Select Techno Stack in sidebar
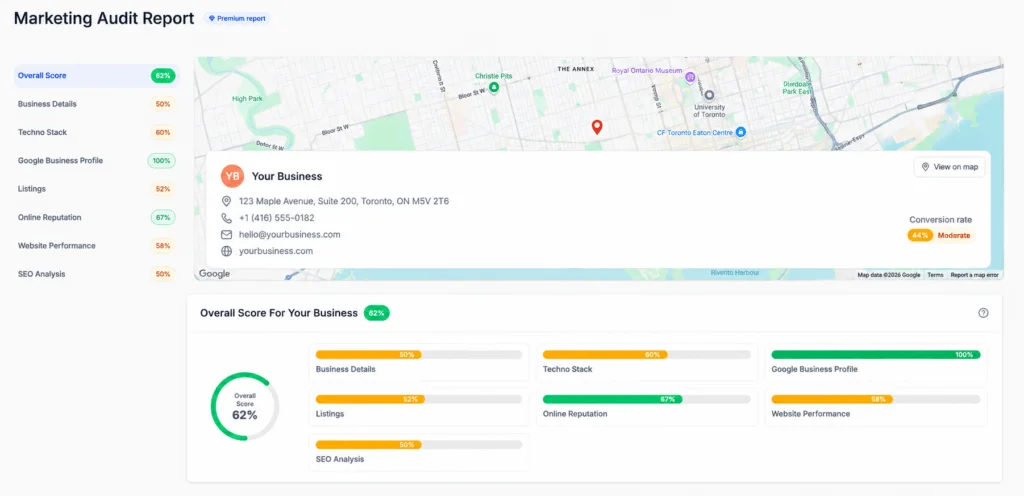1024x496 pixels. click(x=96, y=132)
